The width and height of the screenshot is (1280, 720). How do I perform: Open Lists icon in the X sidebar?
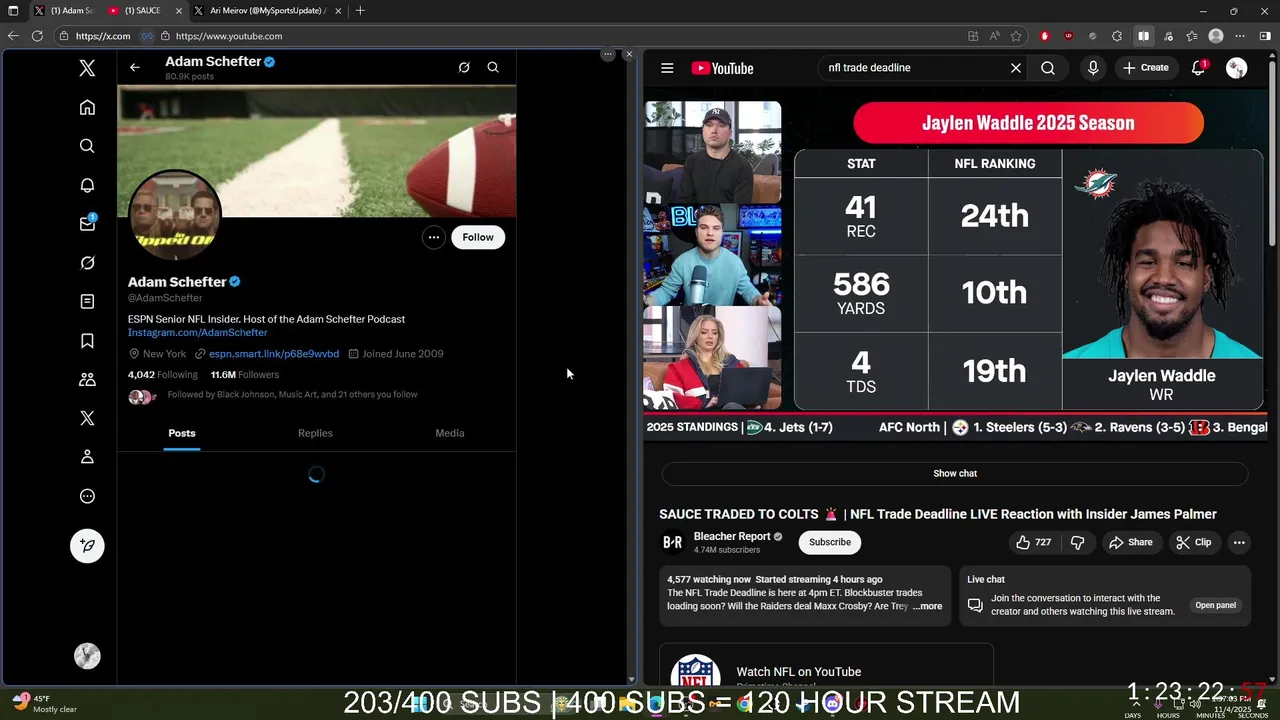(x=87, y=302)
